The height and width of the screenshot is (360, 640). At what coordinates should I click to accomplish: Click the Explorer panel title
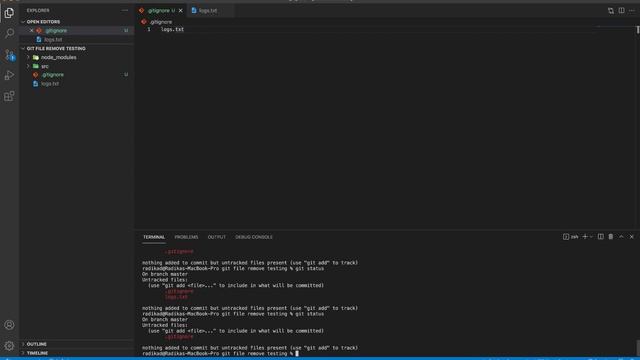38,10
